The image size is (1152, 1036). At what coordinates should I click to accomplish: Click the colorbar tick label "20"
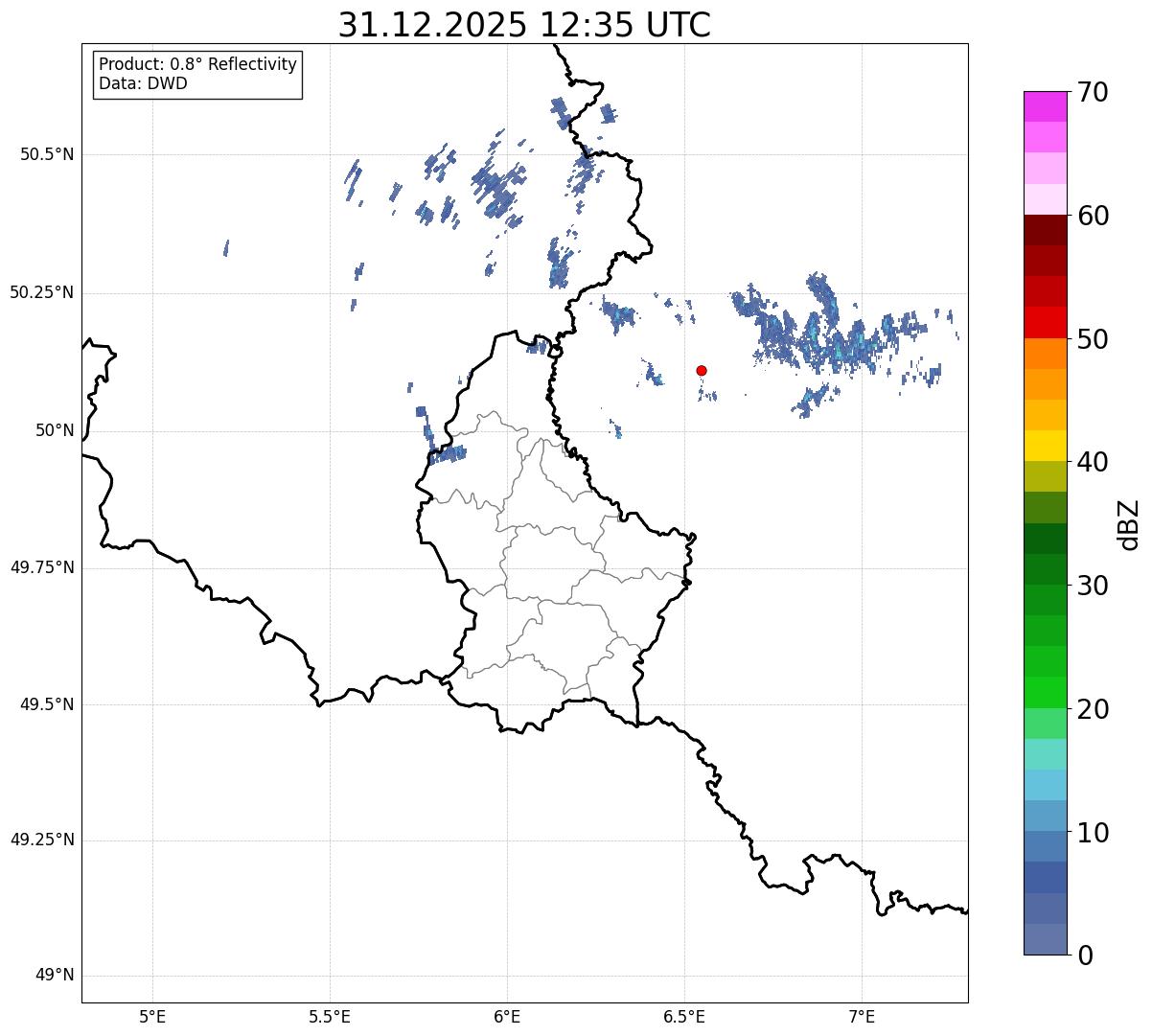click(1093, 709)
